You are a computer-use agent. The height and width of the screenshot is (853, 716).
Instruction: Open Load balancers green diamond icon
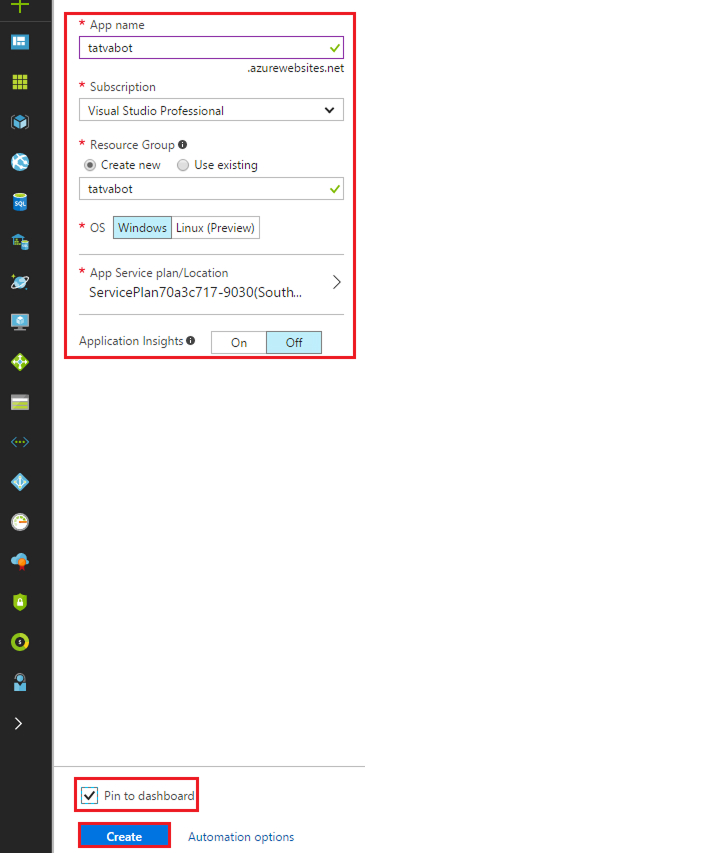[20, 362]
